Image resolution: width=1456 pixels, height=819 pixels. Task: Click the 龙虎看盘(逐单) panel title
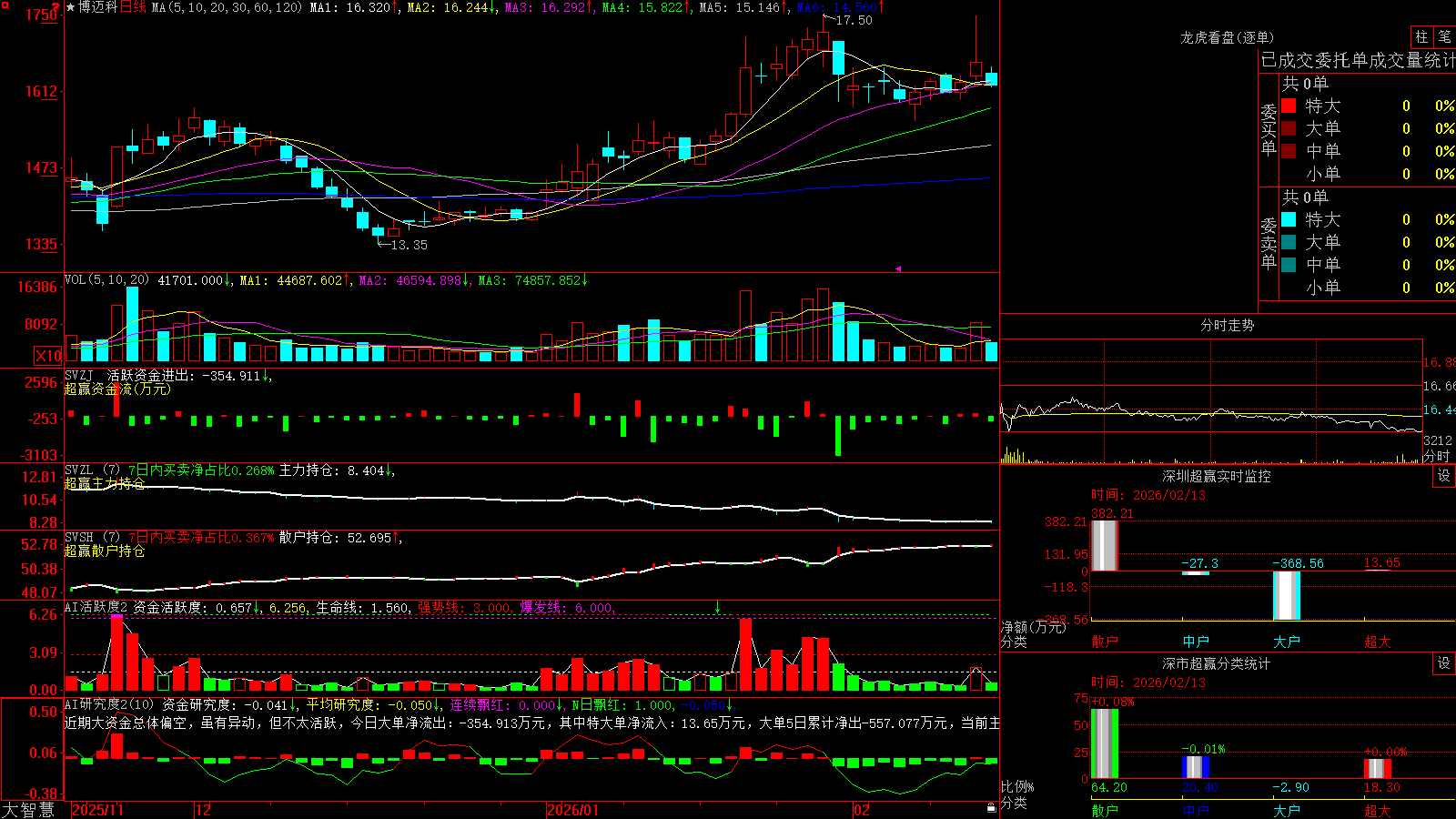[x=1227, y=37]
